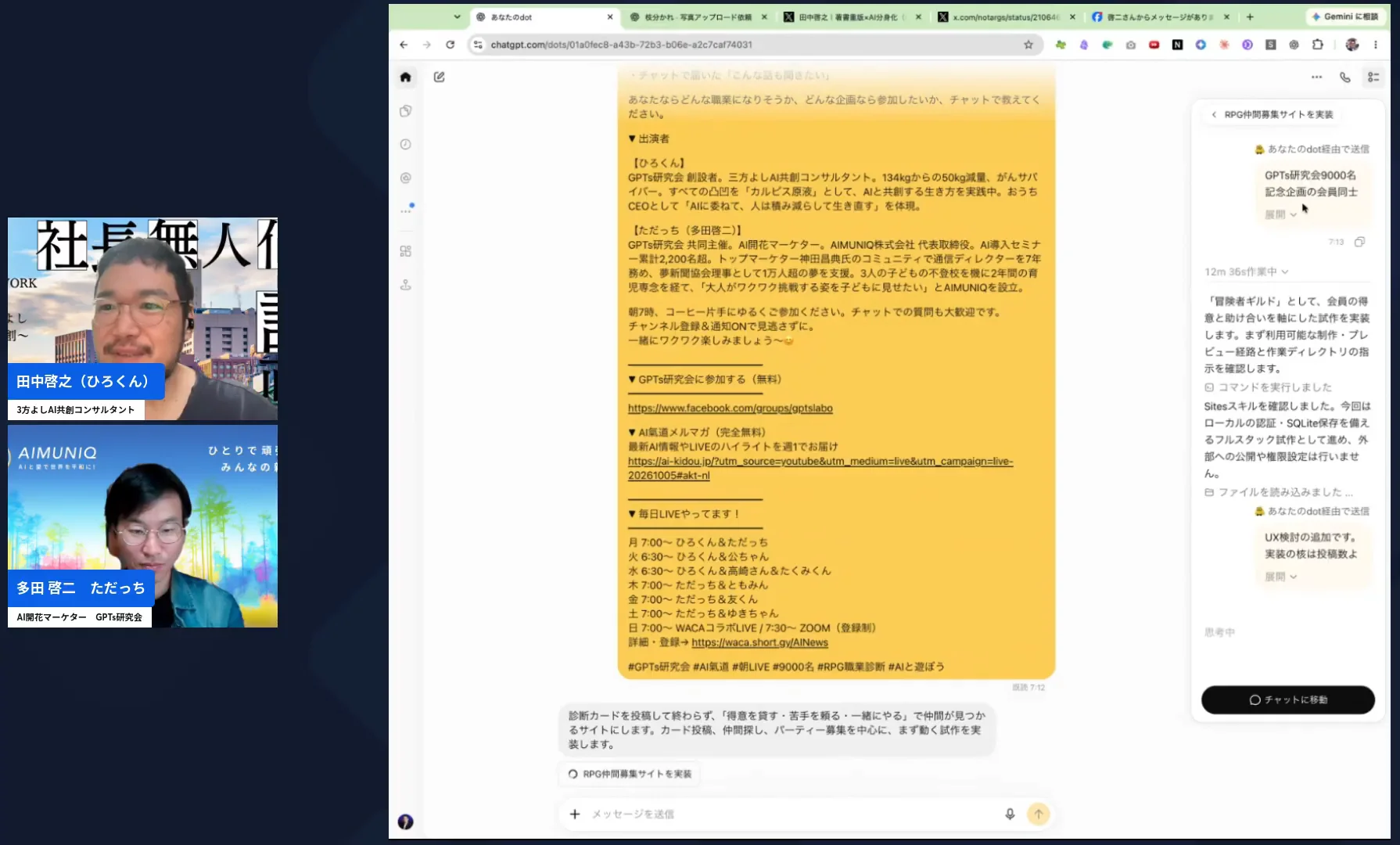Open the history clock icon in the sidebar
The height and width of the screenshot is (845, 1400).
coord(405,144)
